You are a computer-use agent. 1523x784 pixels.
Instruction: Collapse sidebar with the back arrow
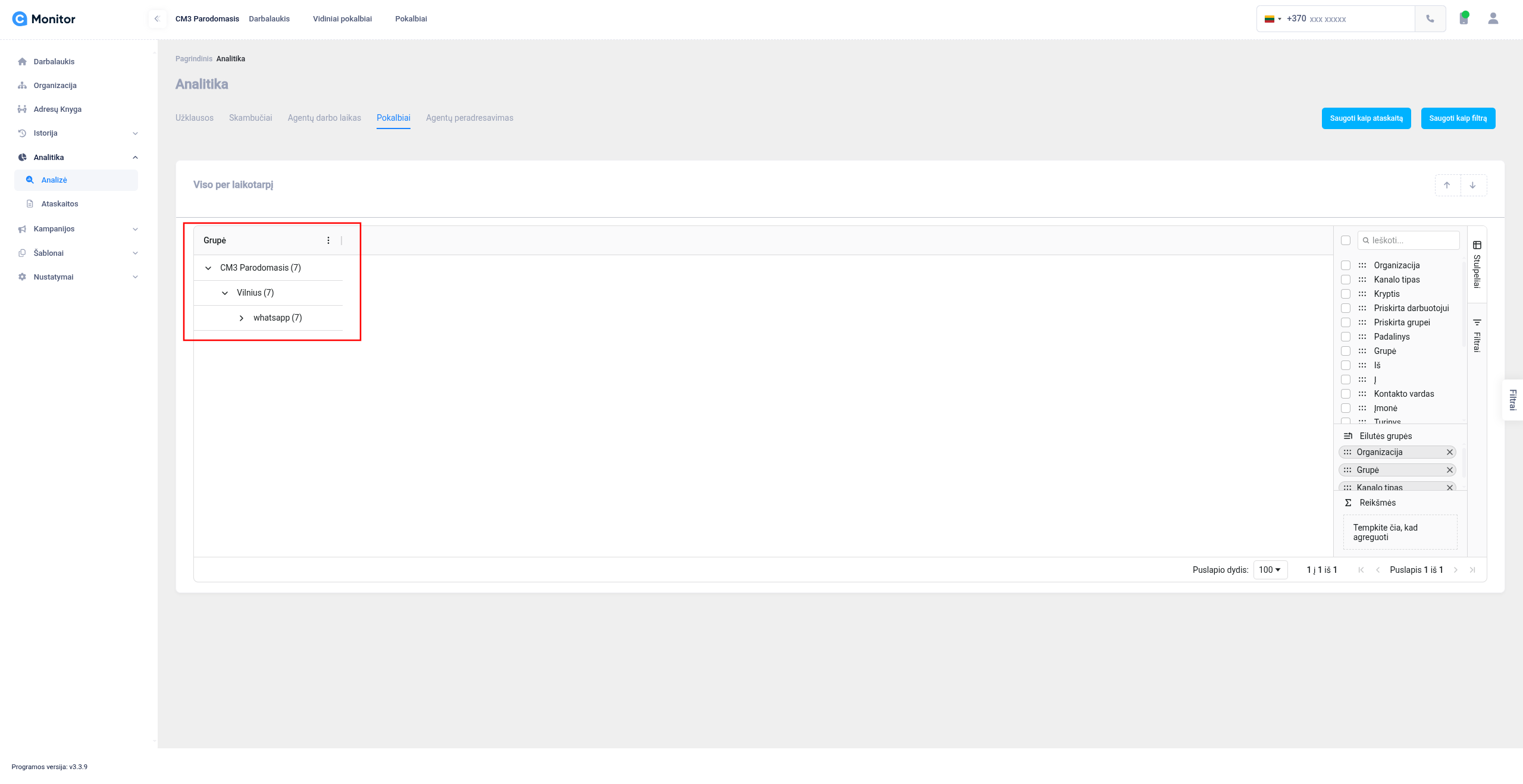click(157, 19)
